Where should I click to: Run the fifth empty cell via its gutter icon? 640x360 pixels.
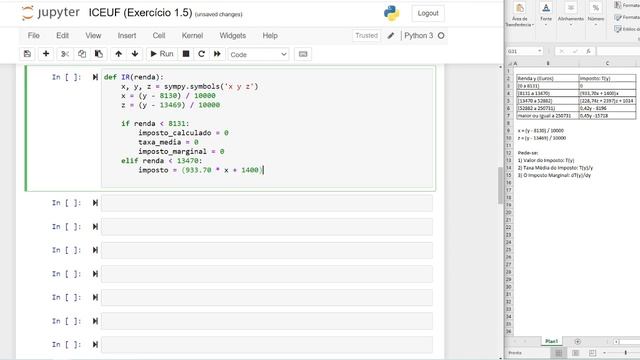[x=95, y=298]
